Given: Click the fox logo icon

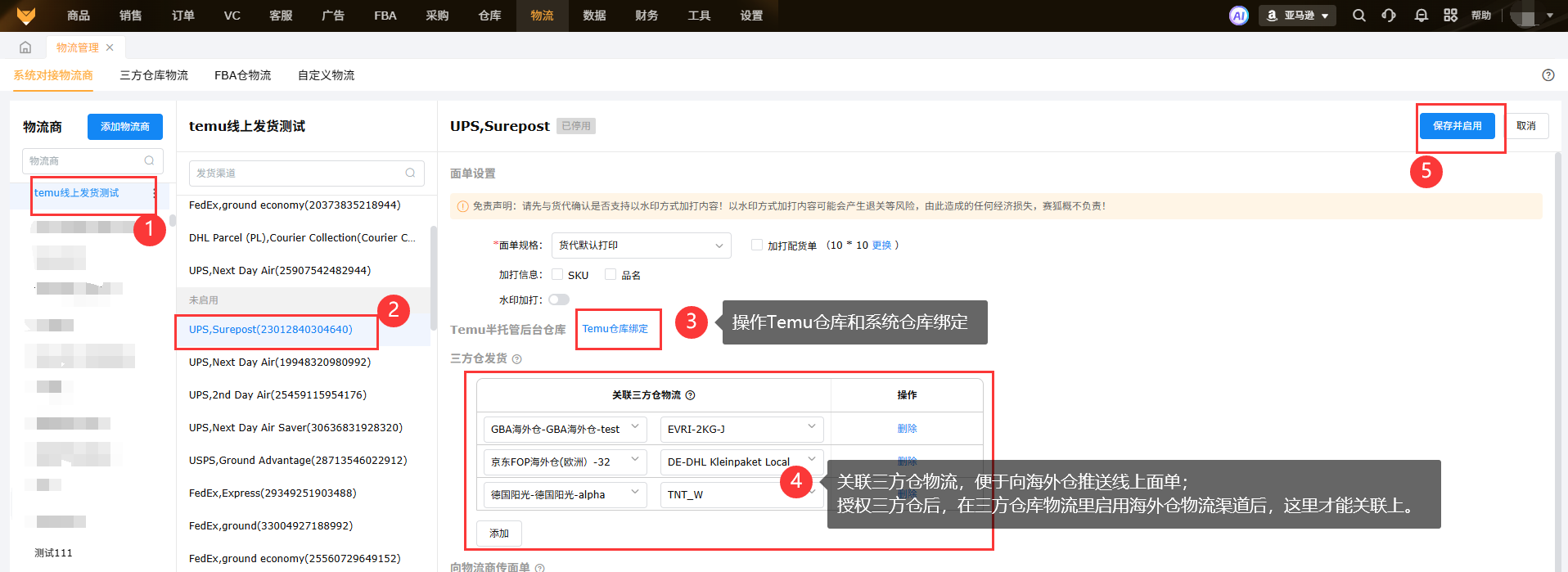Looking at the screenshot, I should 26,16.
